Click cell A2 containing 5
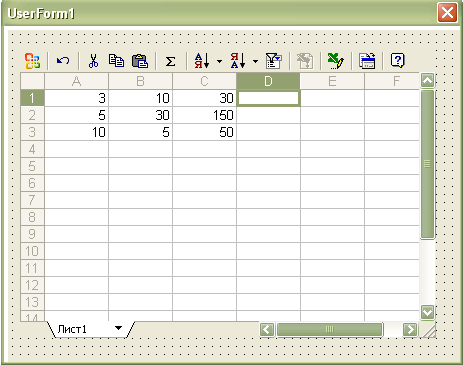 (76, 115)
